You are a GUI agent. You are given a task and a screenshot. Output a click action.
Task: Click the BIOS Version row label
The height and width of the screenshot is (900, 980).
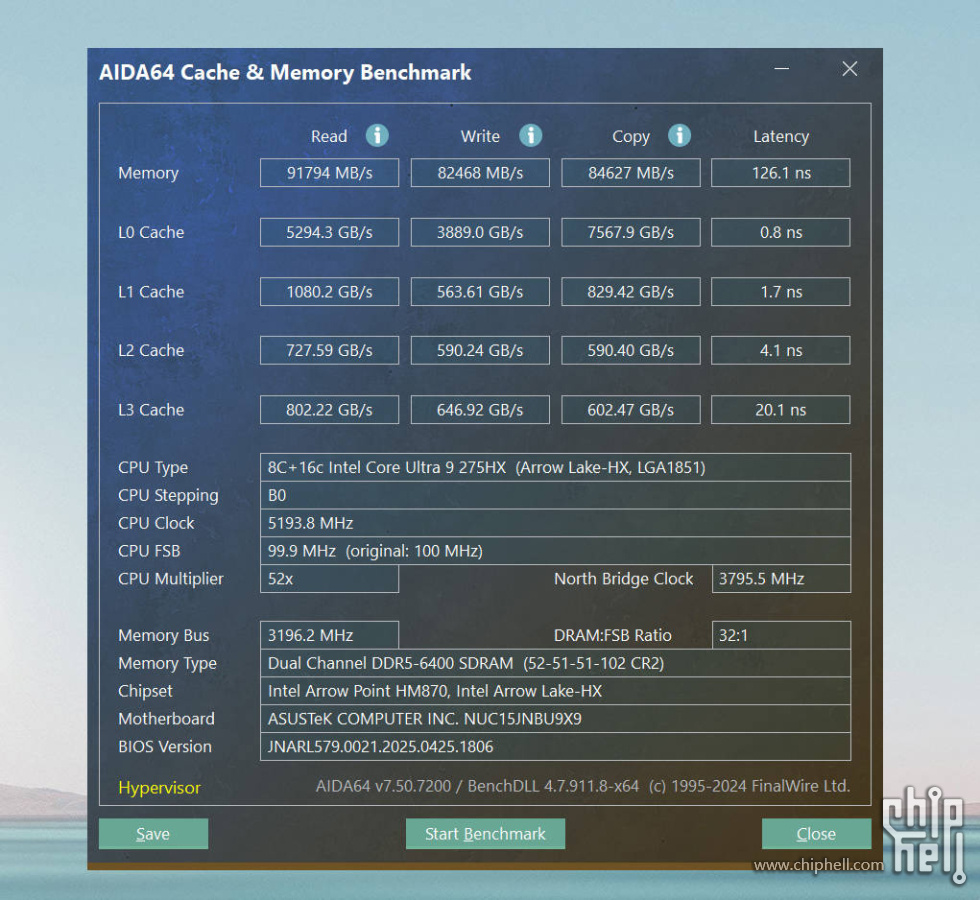point(165,747)
